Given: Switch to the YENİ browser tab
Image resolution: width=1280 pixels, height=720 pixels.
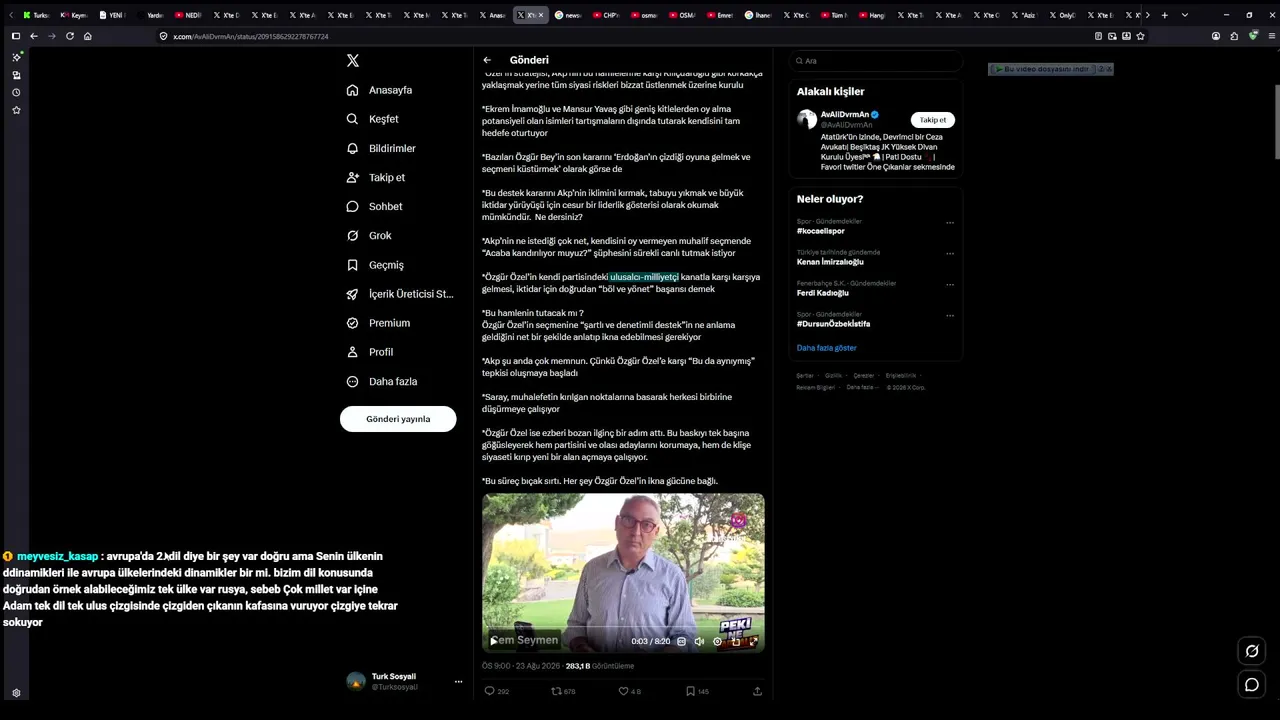Looking at the screenshot, I should [x=112, y=15].
